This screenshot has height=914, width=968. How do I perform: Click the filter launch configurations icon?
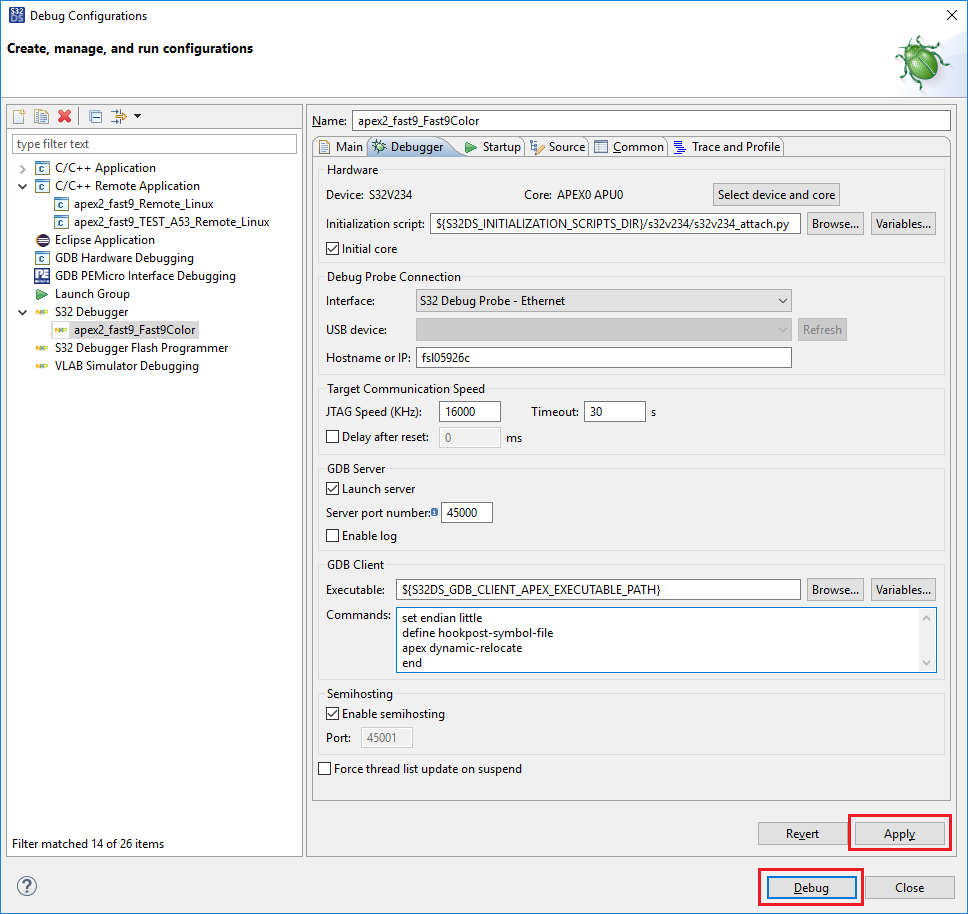(x=119, y=116)
